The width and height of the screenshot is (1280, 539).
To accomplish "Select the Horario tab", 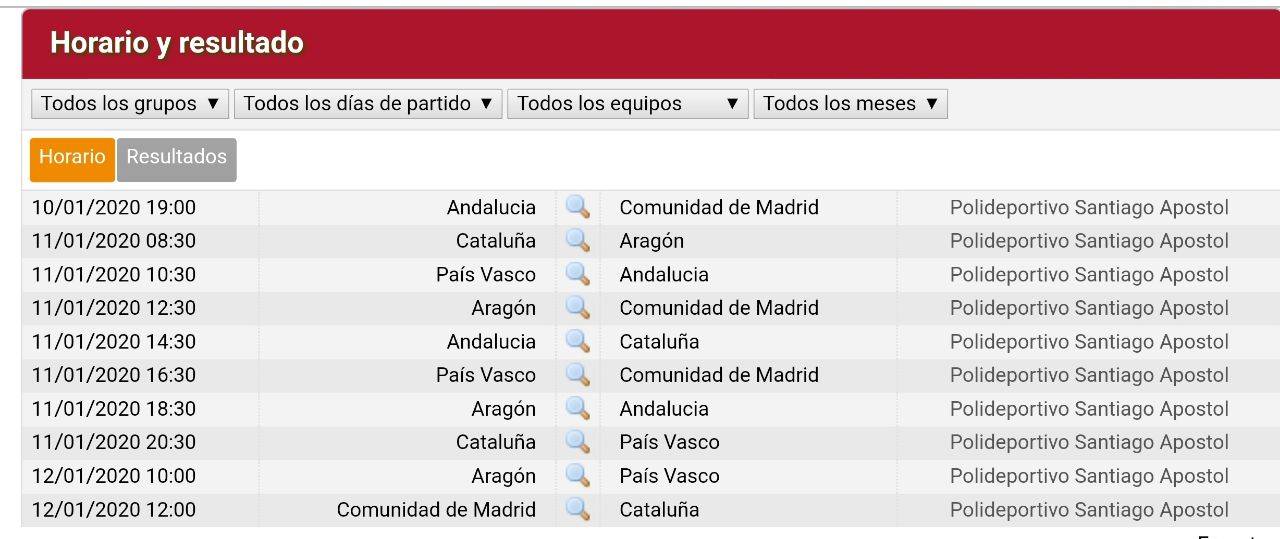I will point(72,158).
